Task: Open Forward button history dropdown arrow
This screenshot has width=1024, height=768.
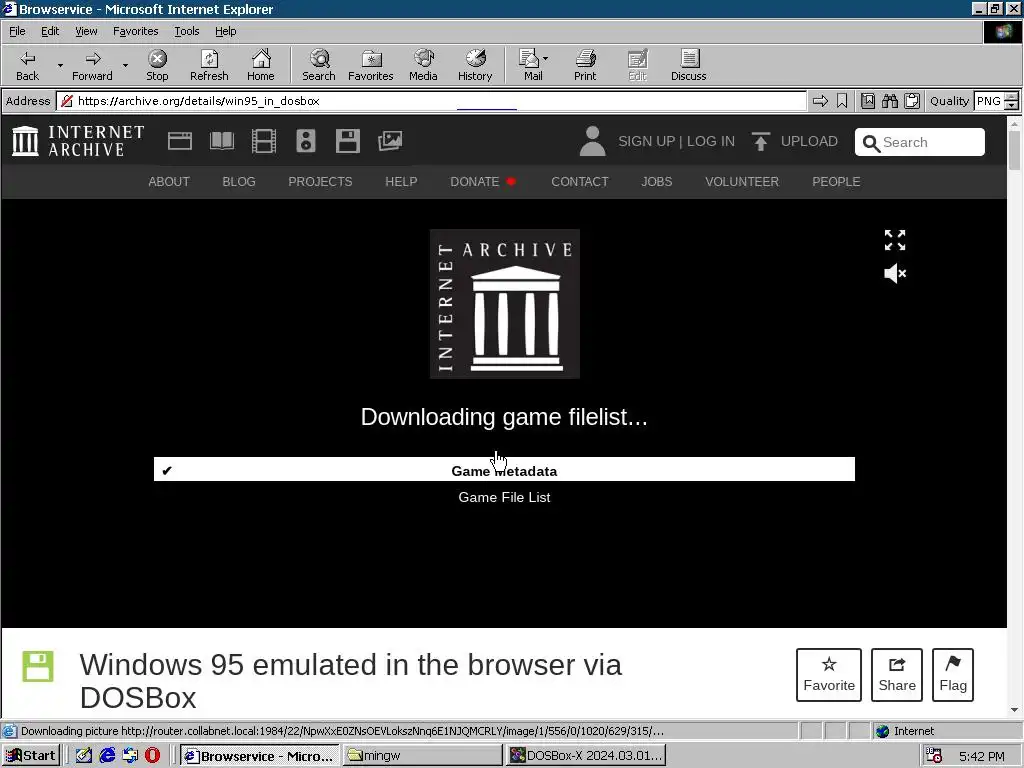Action: pos(125,65)
